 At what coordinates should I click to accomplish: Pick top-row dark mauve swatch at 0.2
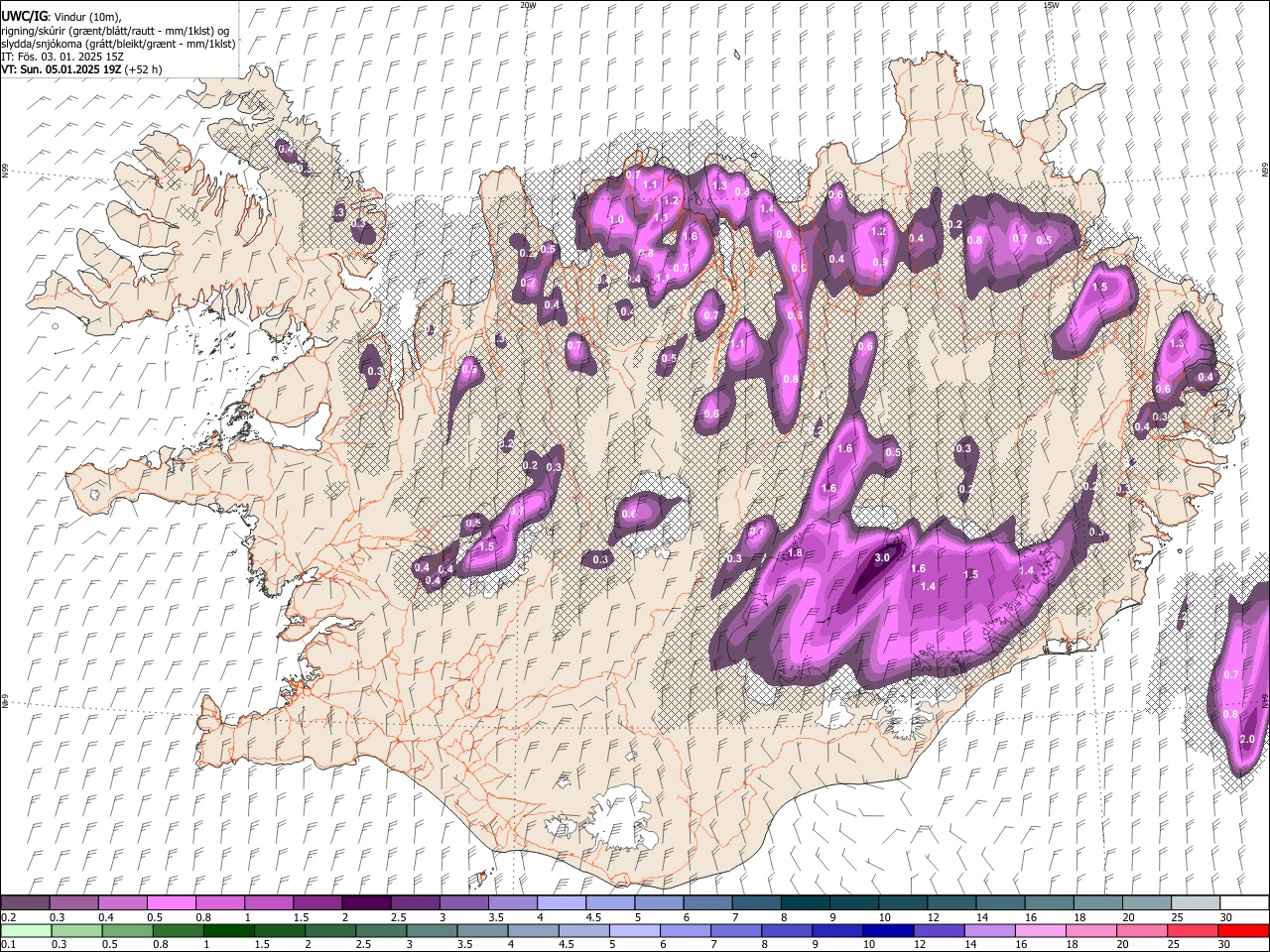click(x=25, y=903)
